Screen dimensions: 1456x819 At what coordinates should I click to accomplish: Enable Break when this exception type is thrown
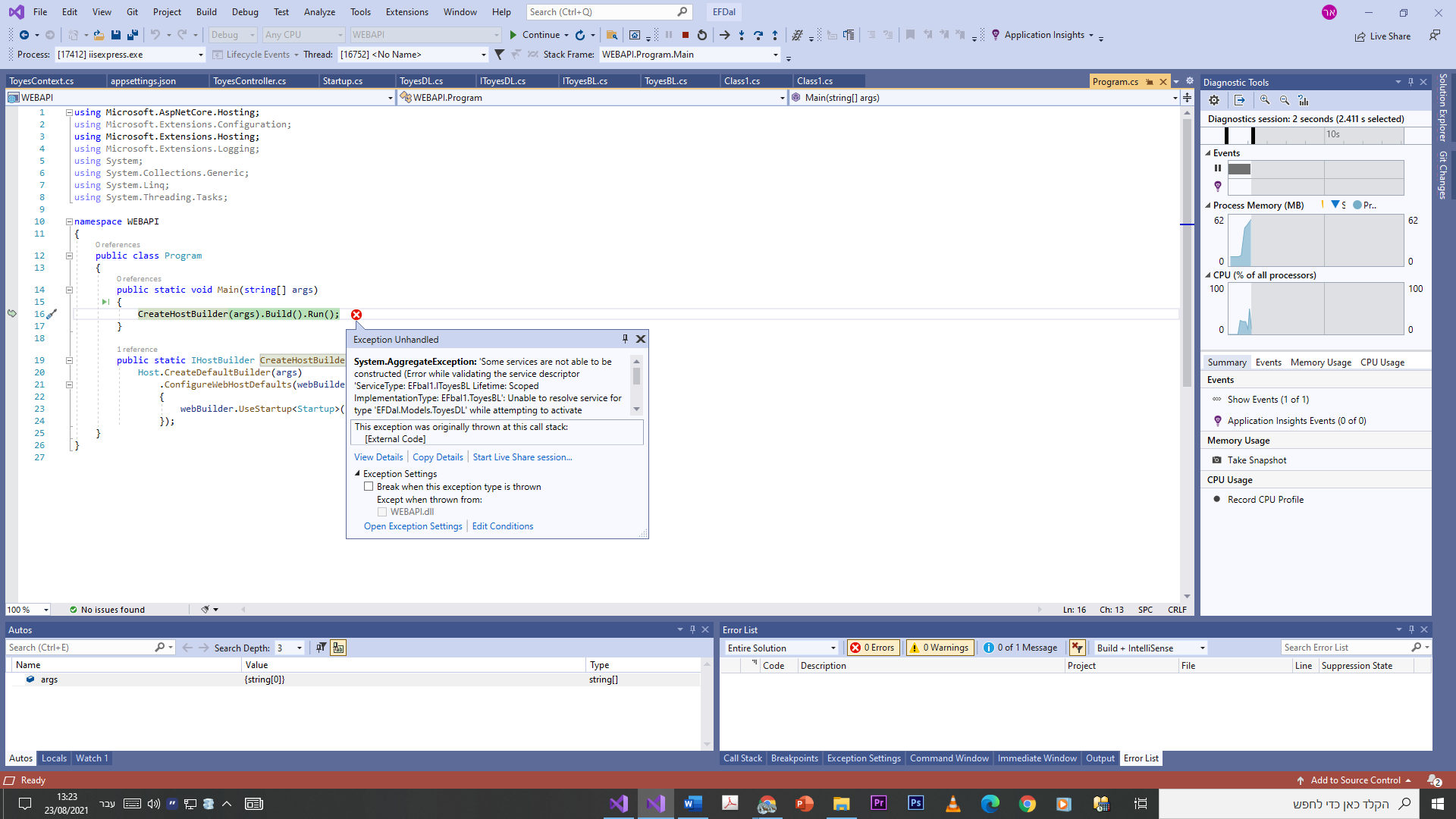pos(369,487)
